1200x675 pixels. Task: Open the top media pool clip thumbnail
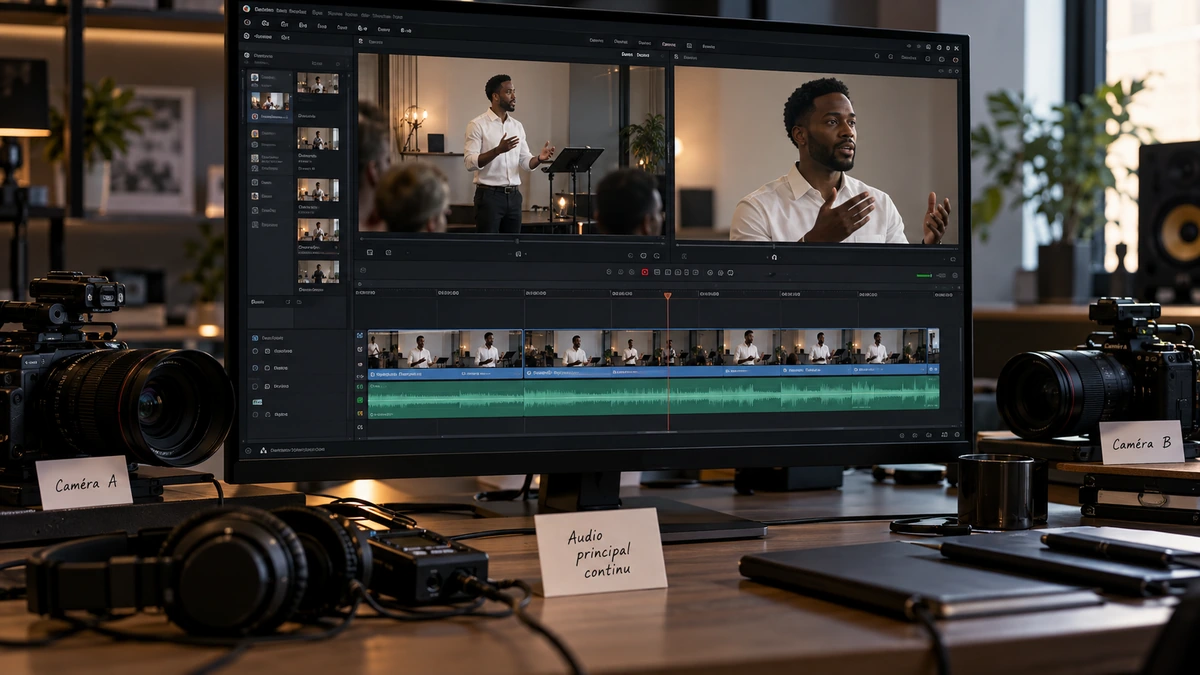[317, 83]
